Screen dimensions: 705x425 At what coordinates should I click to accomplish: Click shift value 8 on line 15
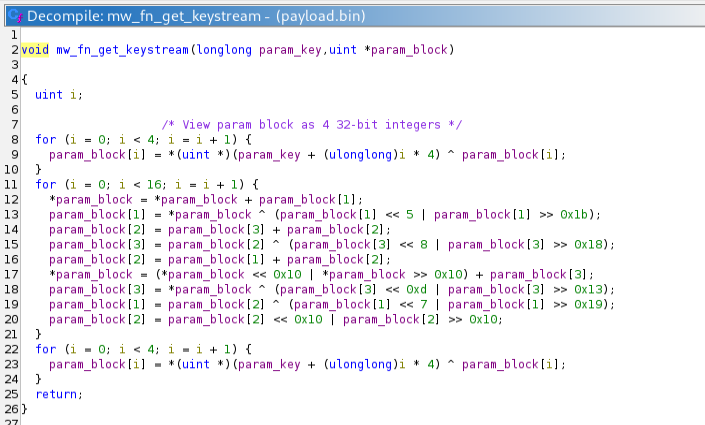pyautogui.click(x=424, y=244)
